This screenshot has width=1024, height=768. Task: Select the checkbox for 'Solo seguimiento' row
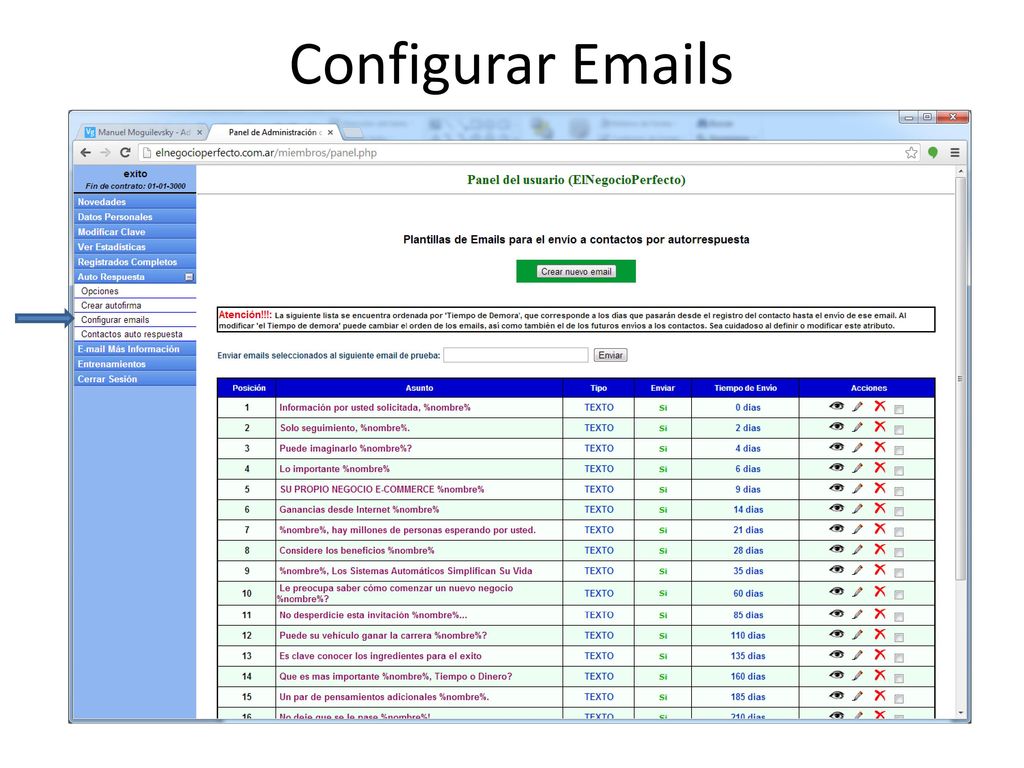899,430
